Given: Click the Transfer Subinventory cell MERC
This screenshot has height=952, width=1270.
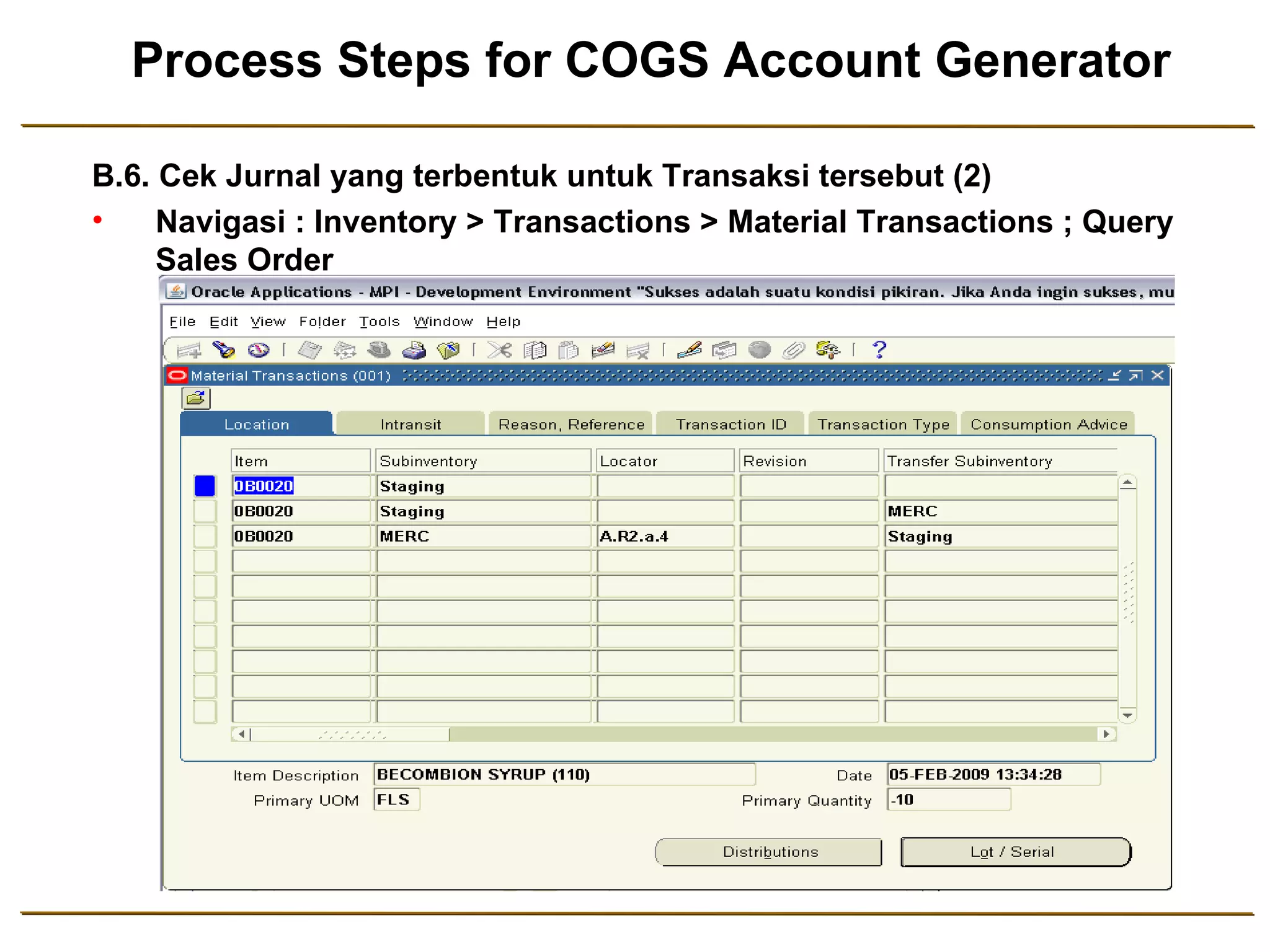Looking at the screenshot, I should click(1001, 511).
